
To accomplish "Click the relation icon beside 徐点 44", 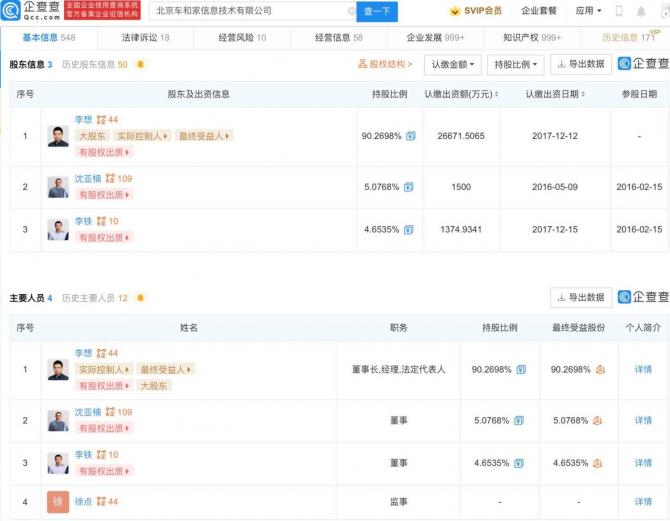I will [101, 501].
